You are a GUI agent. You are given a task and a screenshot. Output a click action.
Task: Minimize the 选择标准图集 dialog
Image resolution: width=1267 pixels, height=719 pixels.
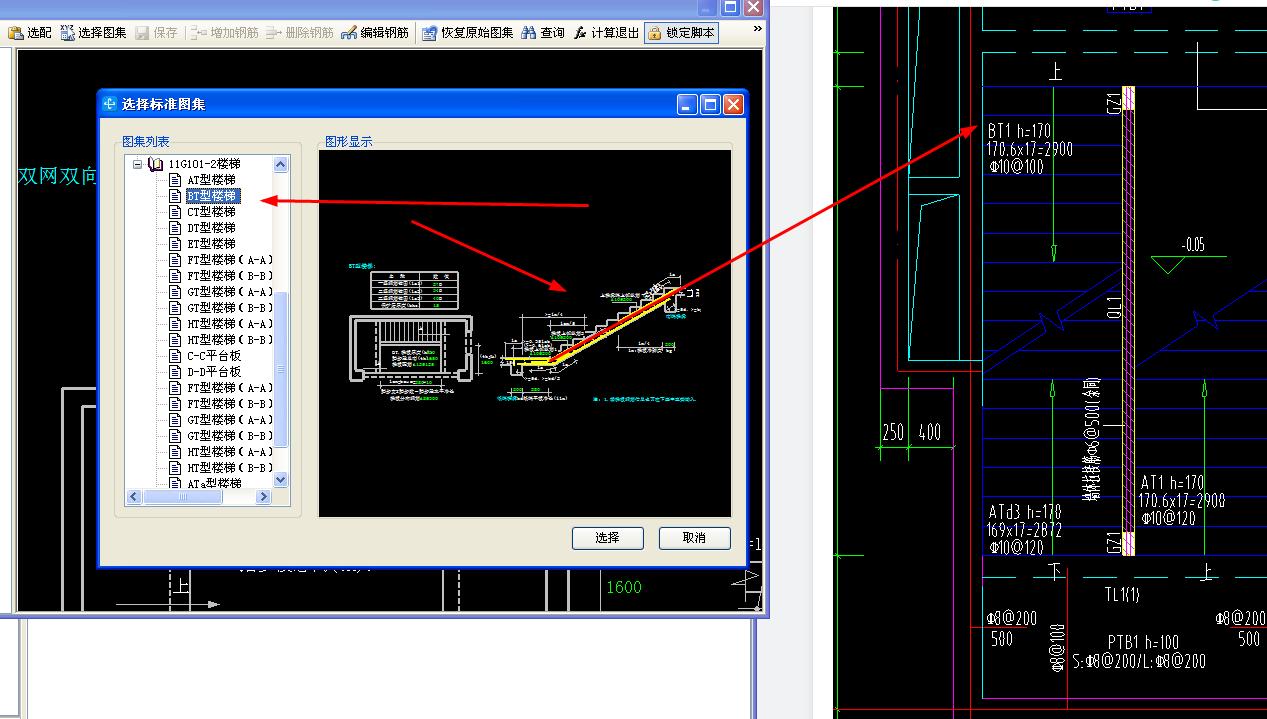687,104
